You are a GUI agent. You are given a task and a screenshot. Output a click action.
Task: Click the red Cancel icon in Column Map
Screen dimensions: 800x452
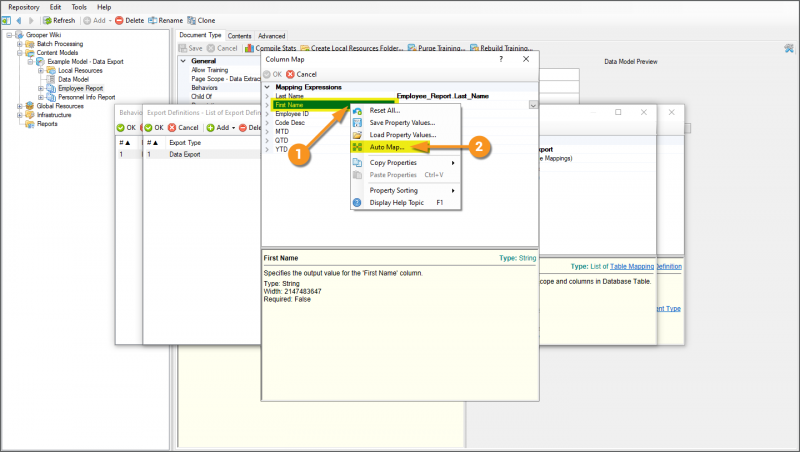tap(290, 74)
